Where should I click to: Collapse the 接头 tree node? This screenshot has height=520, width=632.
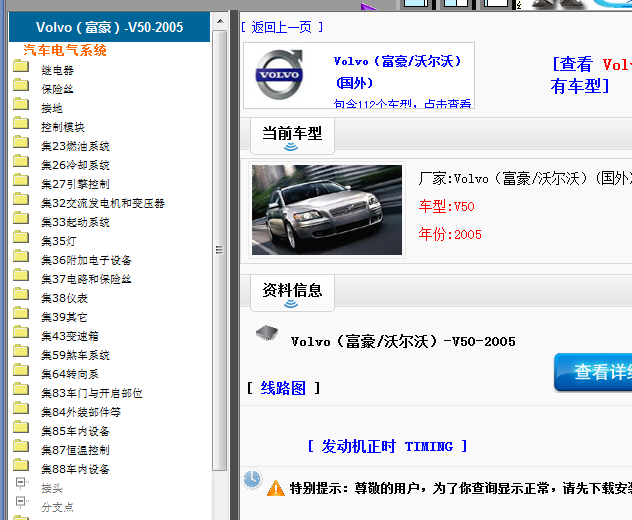pos(20,482)
